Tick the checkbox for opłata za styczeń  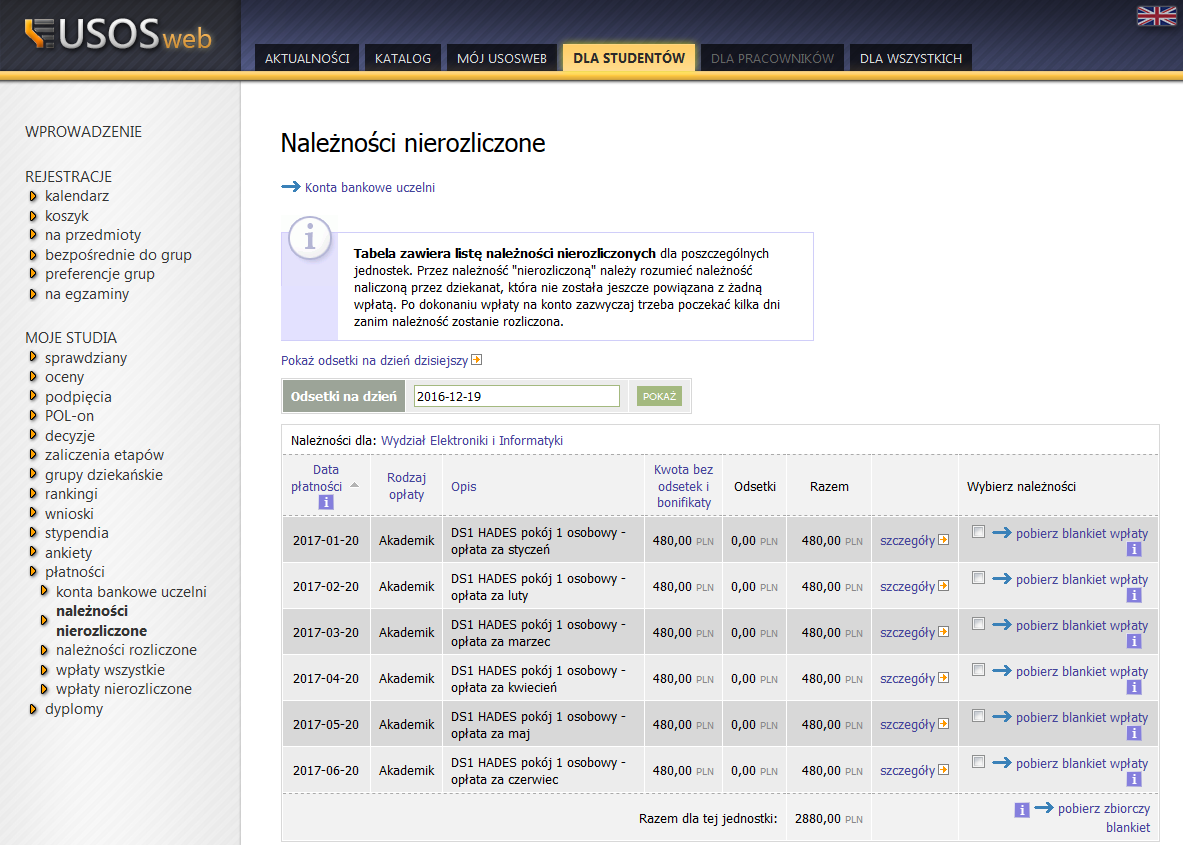979,532
